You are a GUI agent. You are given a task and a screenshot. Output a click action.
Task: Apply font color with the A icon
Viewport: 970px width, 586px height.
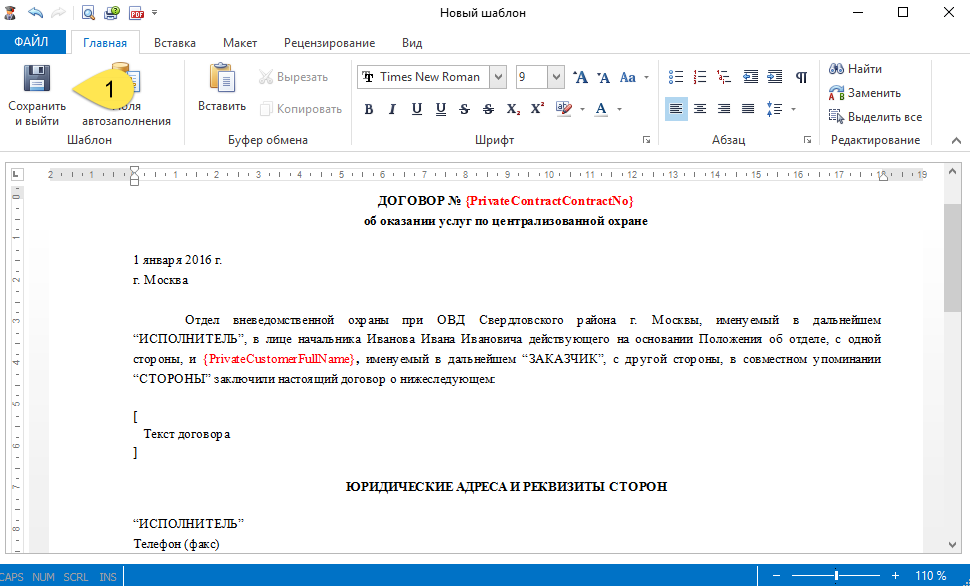pos(601,110)
